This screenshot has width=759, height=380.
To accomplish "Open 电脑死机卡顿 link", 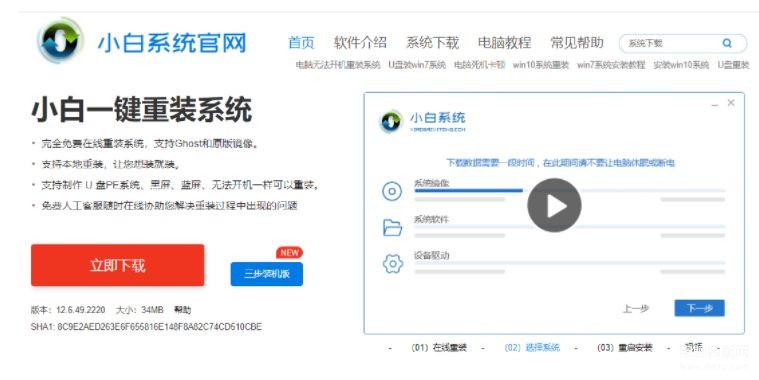I will click(479, 65).
